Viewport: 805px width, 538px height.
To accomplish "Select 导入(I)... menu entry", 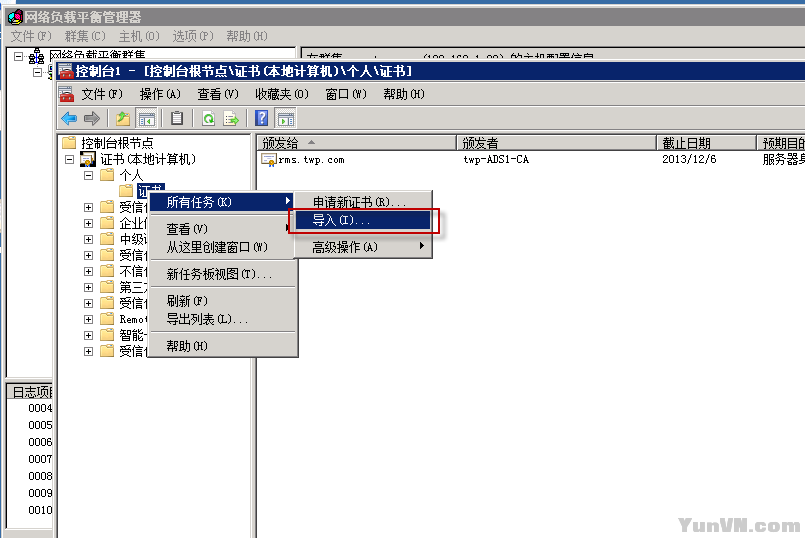I will [x=363, y=220].
